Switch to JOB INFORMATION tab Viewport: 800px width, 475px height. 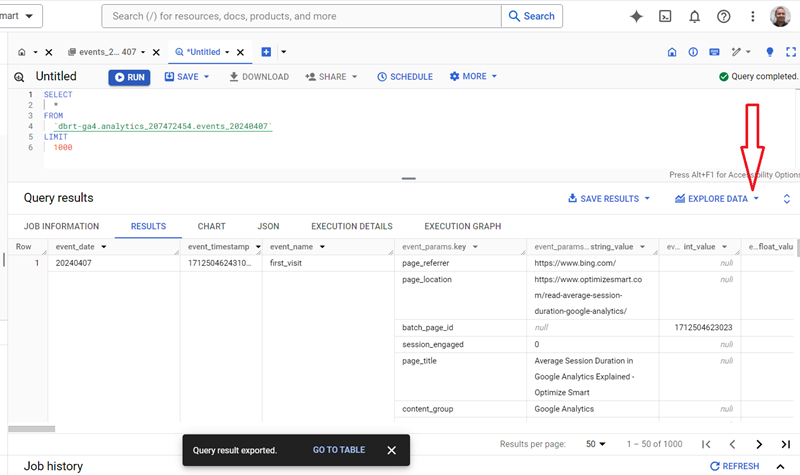point(61,226)
